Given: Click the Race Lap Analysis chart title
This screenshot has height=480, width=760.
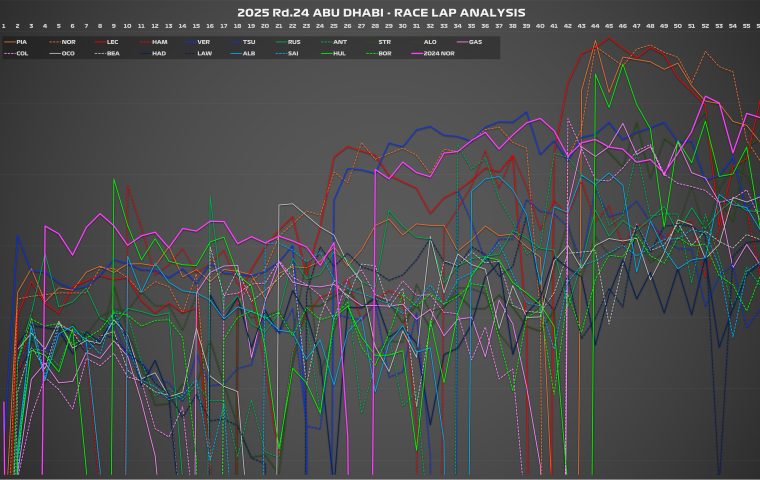Looking at the screenshot, I should tap(380, 12).
